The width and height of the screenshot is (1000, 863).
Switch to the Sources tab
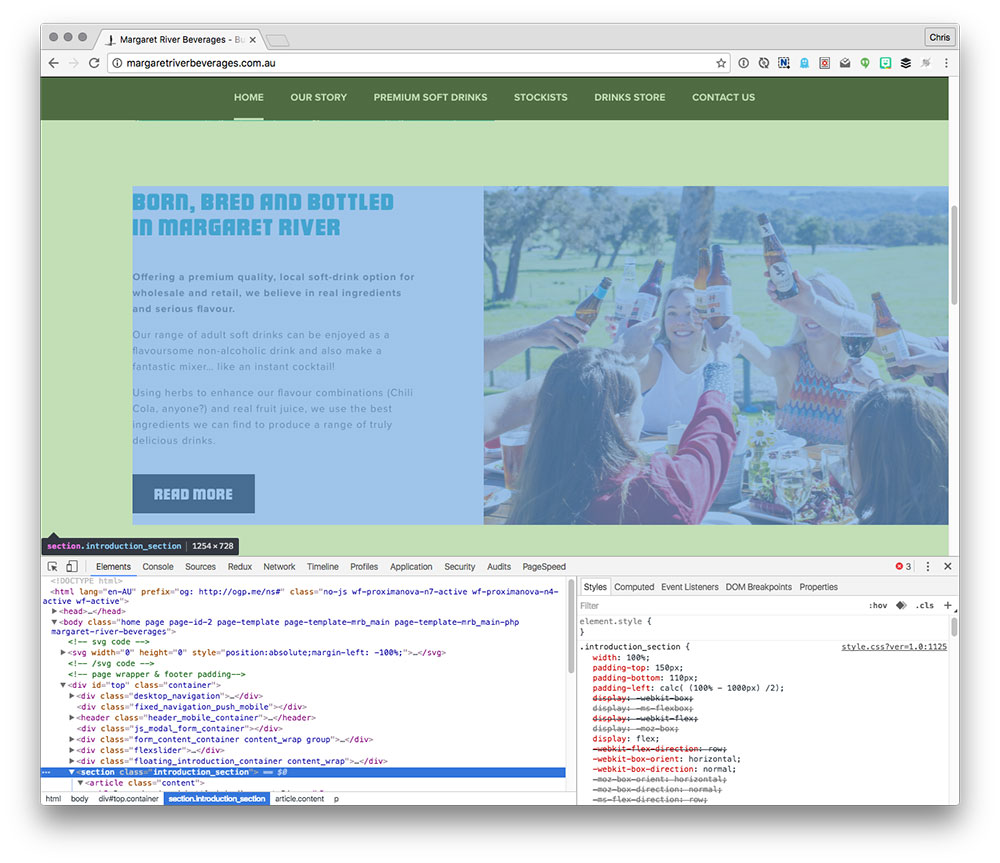click(x=200, y=566)
